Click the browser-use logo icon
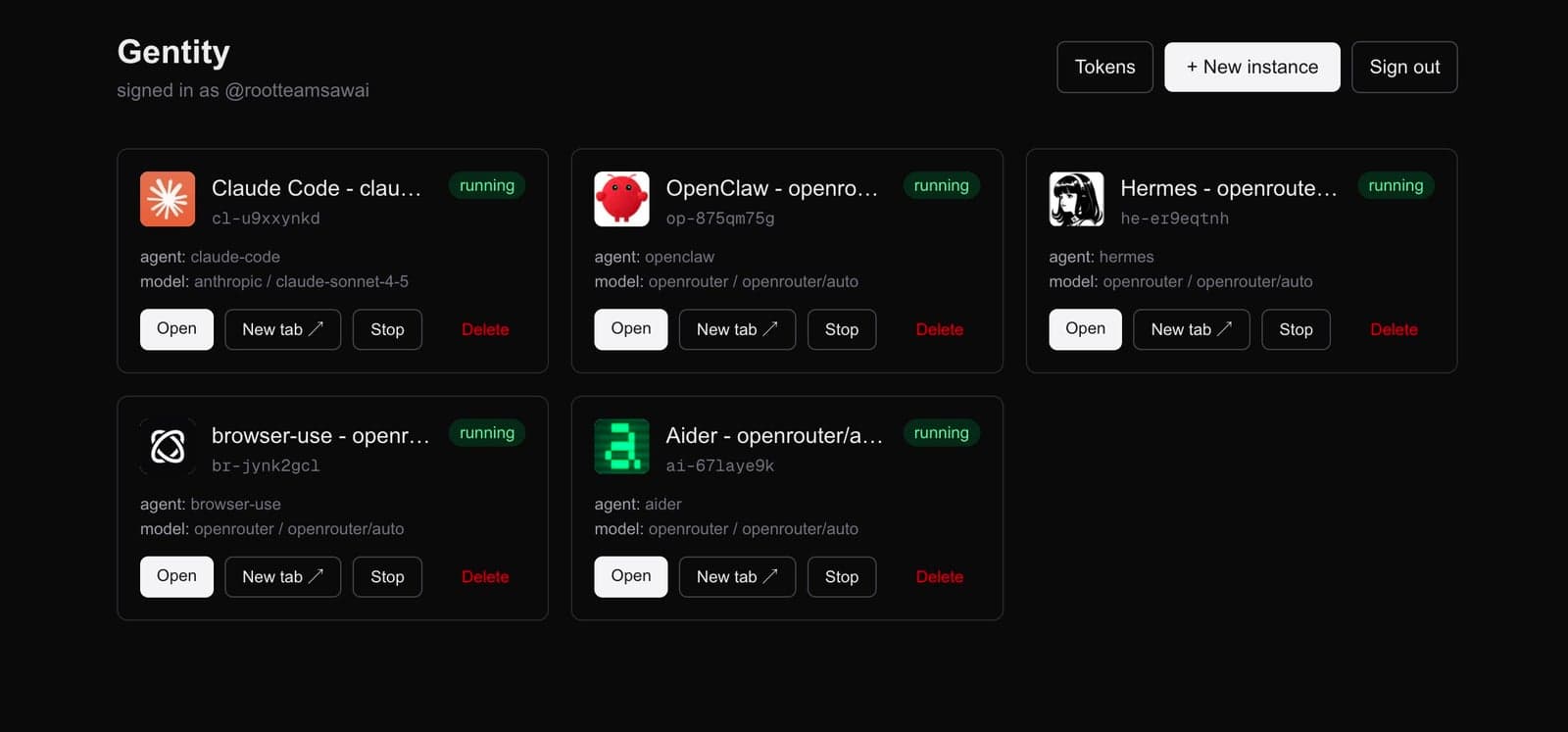 [x=168, y=447]
